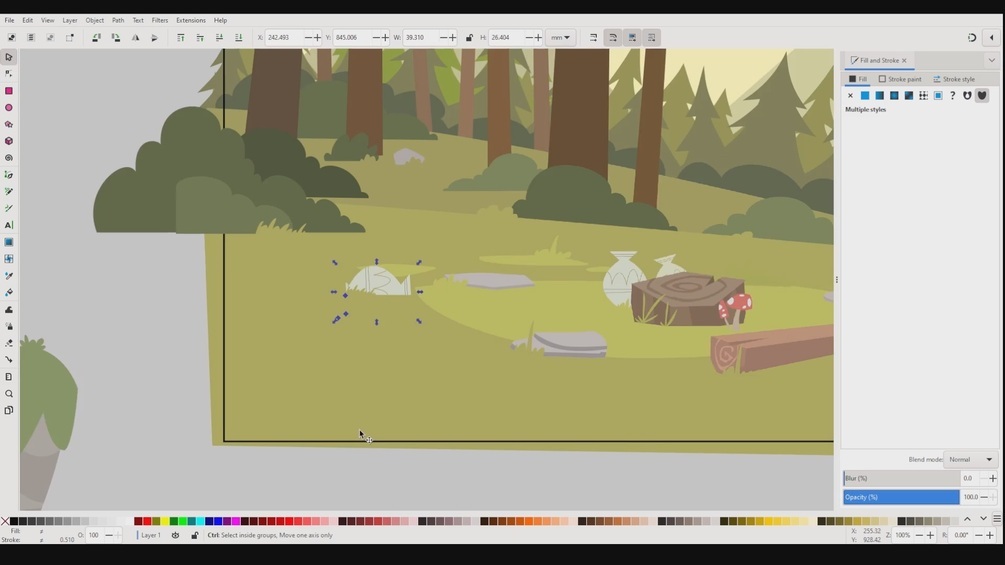Open Blend mode Normal dropdown
Screen dimensions: 1005x565
click(x=971, y=459)
